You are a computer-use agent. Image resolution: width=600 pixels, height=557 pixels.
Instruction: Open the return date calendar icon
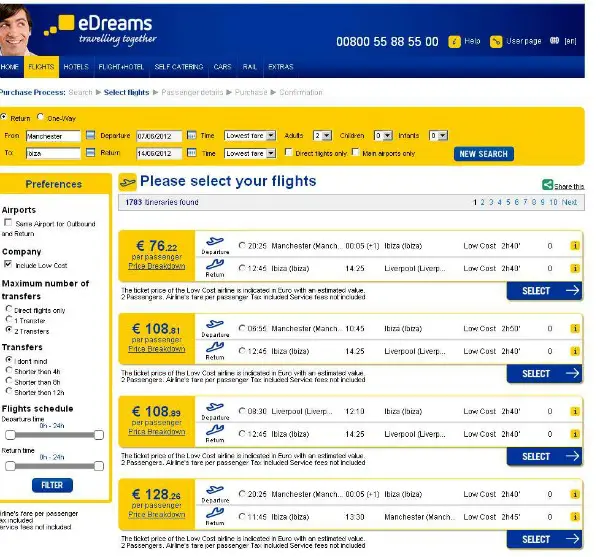190,153
